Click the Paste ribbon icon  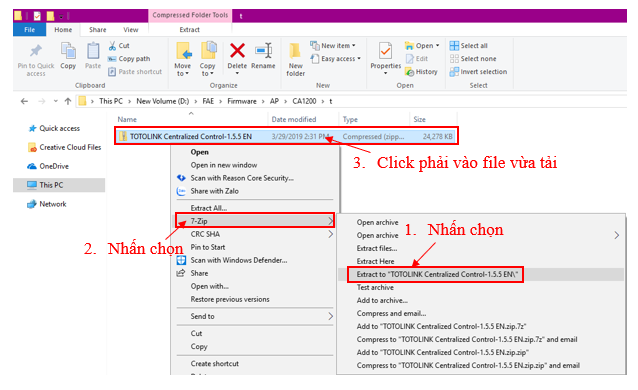pos(93,51)
